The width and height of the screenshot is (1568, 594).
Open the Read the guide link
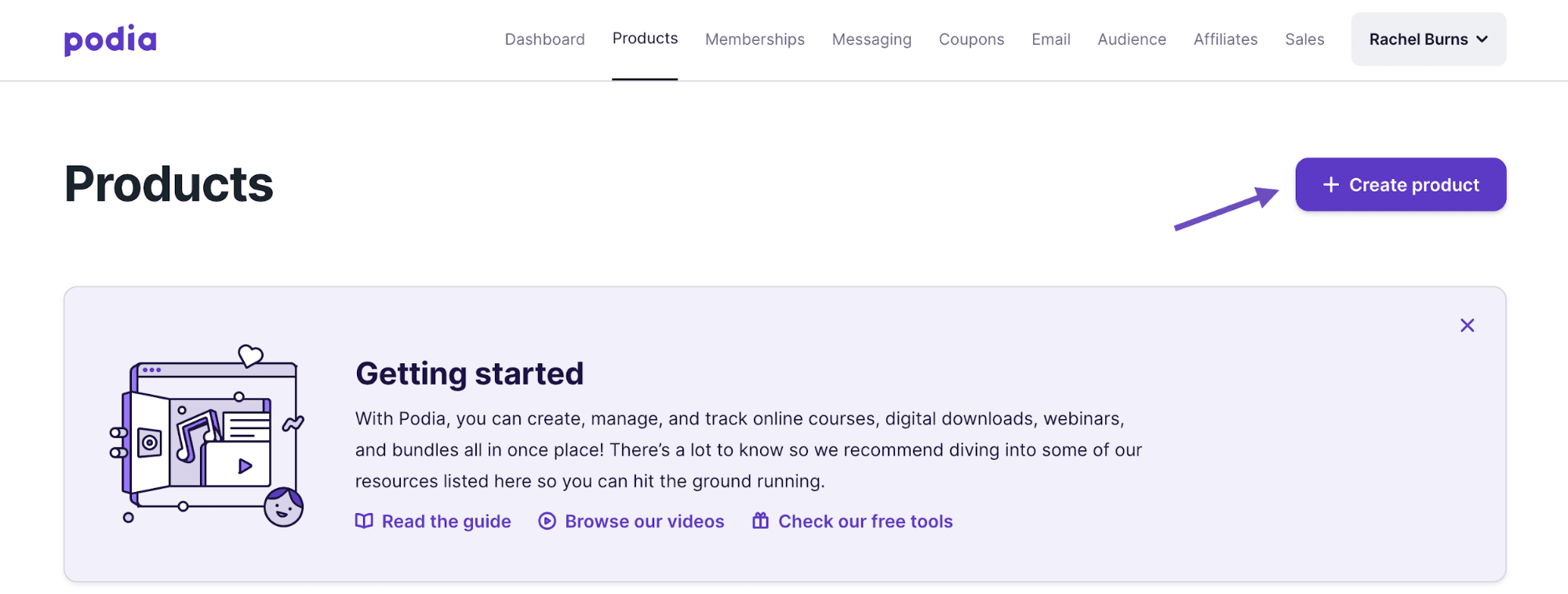coord(433,521)
